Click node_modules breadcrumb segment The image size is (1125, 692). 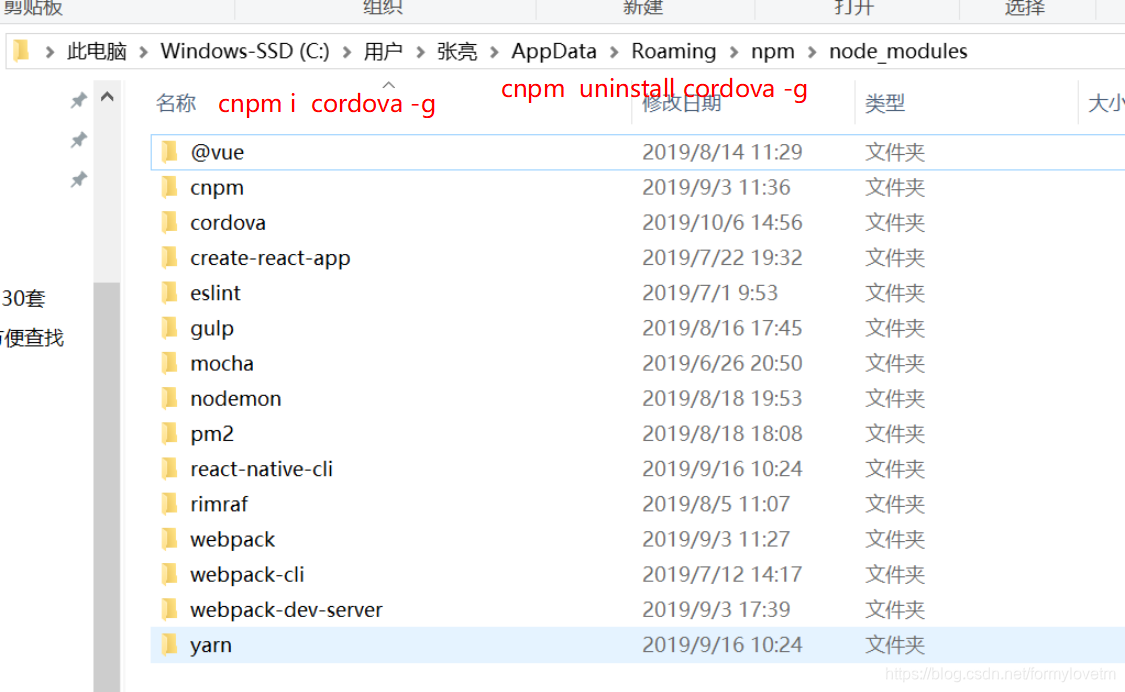click(x=898, y=52)
